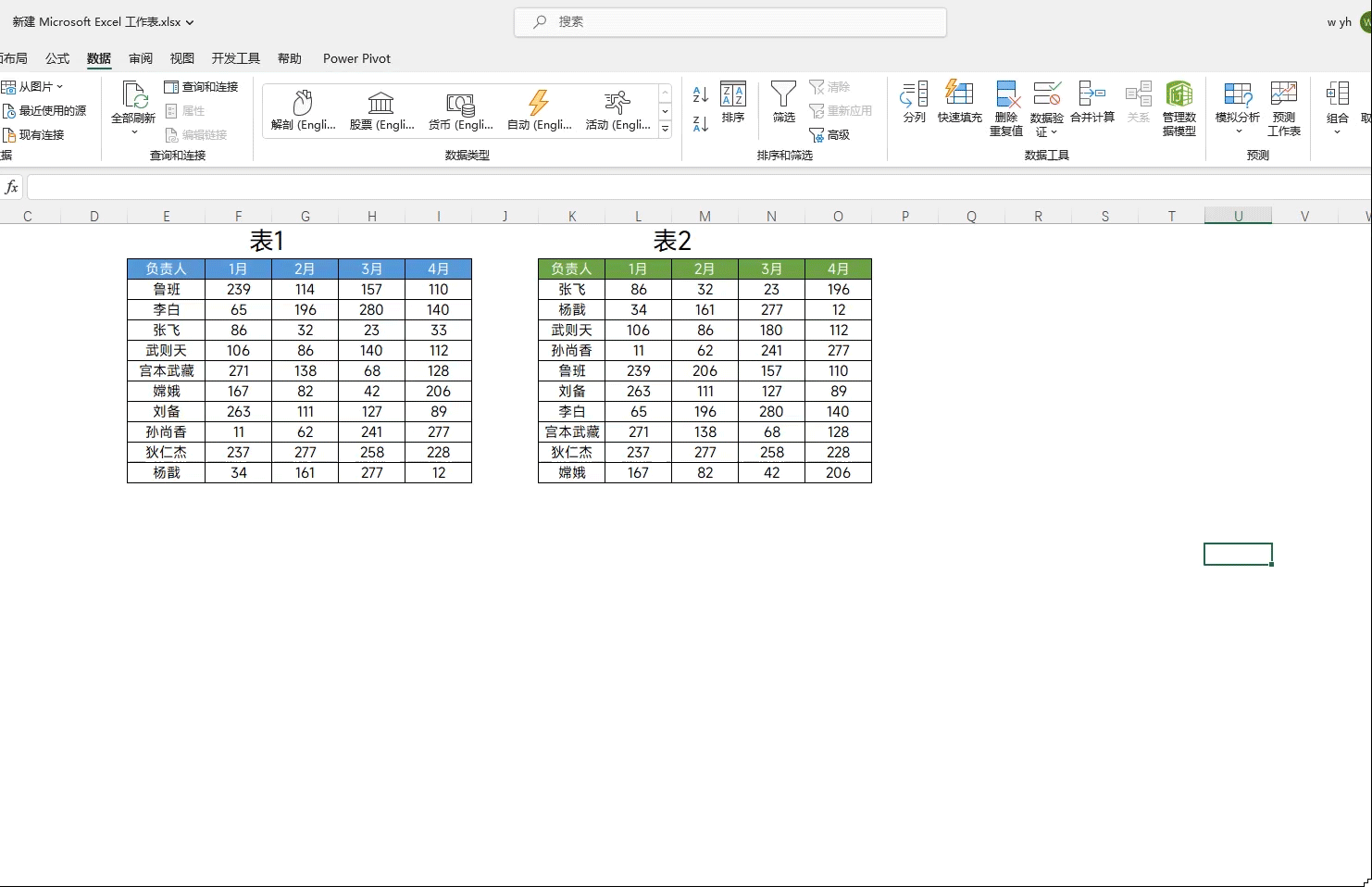Select column F header
This screenshot has height=887, width=1372.
pos(239,216)
